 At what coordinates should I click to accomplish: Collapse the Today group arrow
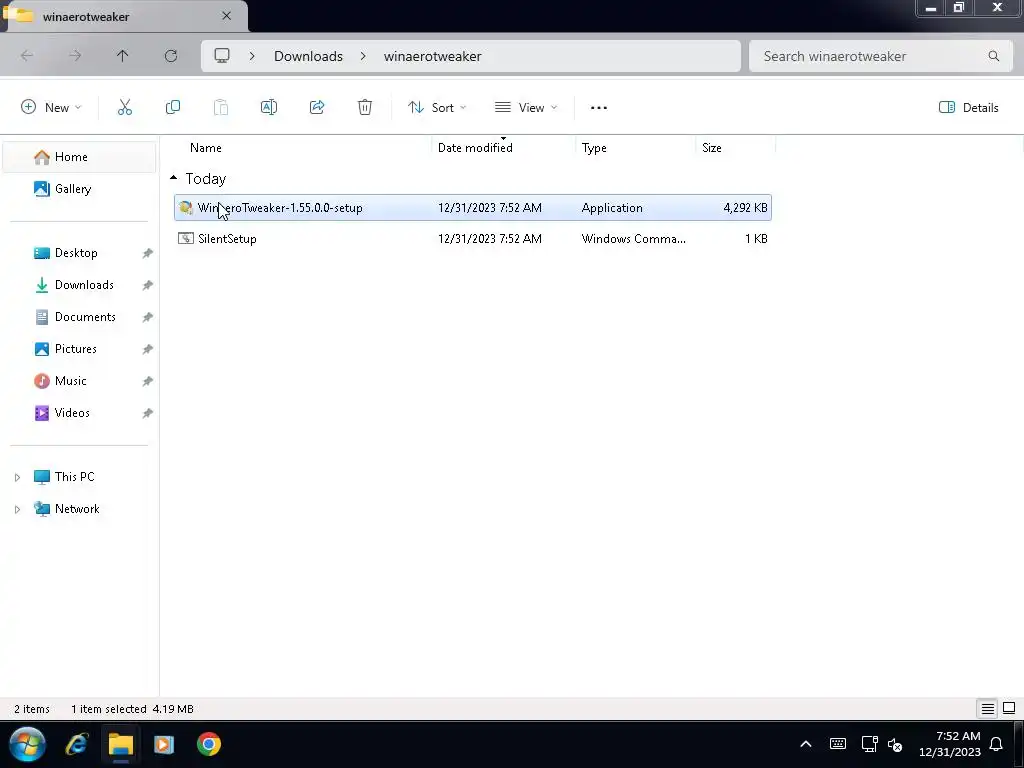174,178
